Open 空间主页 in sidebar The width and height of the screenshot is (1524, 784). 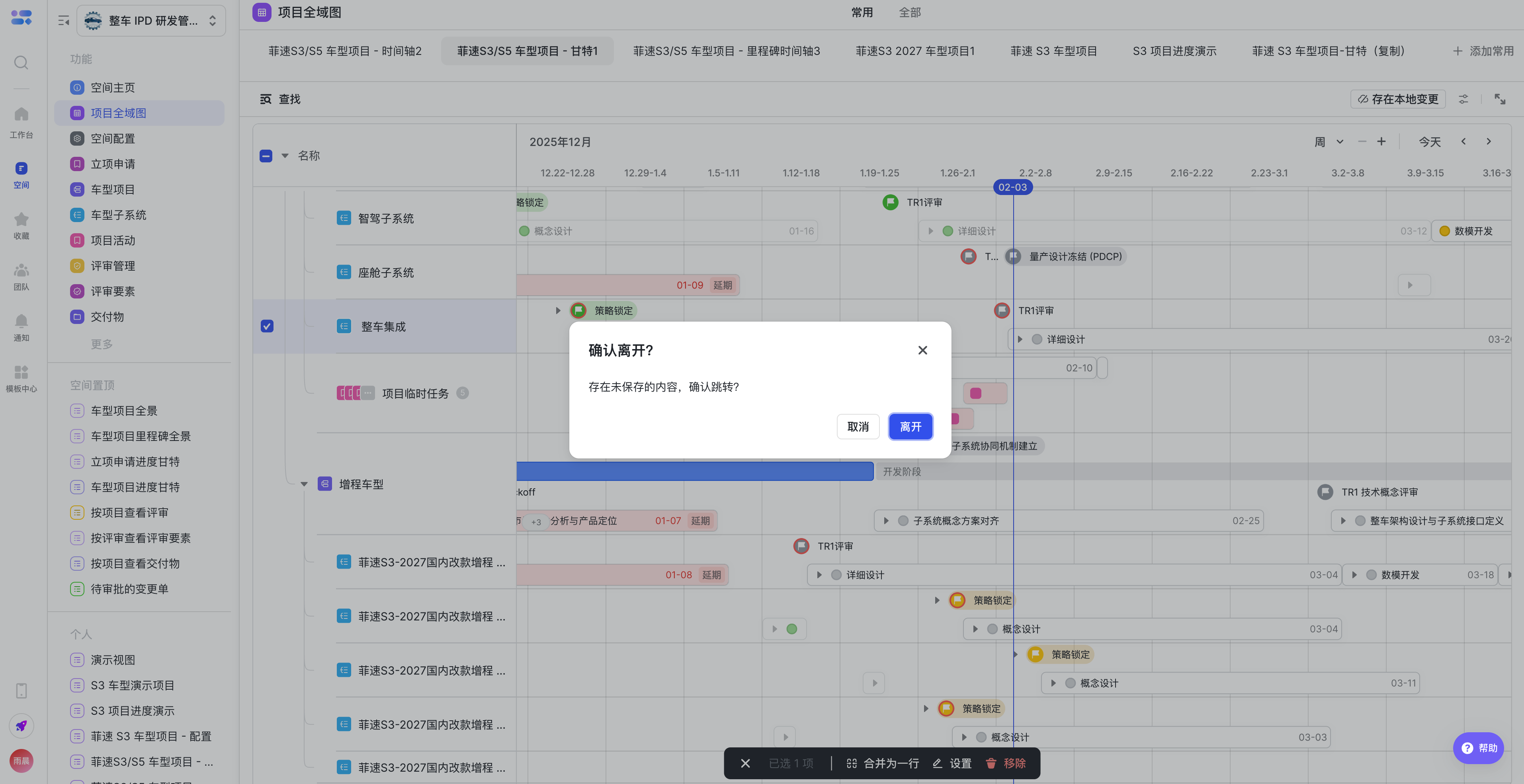[x=140, y=88]
